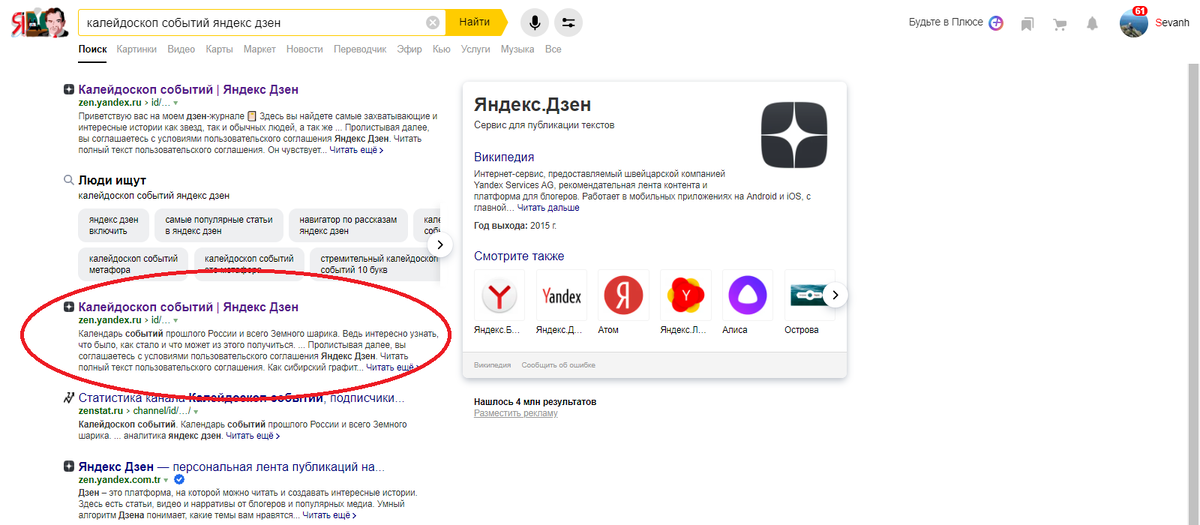Open the Все services tab
The image size is (1200, 525).
(553, 49)
